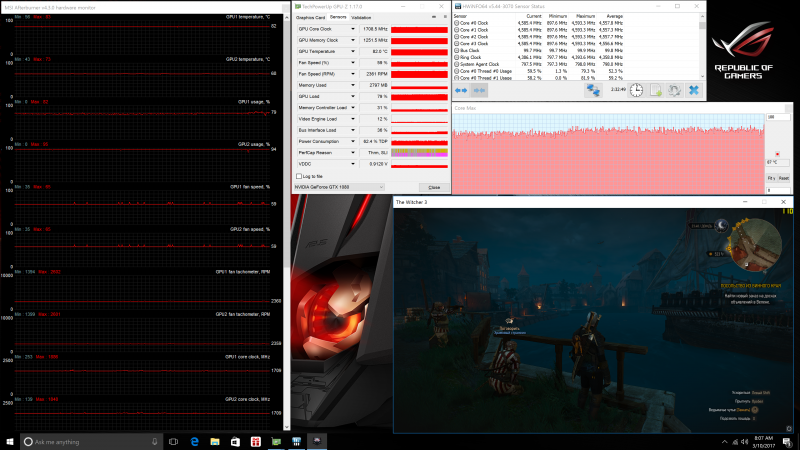
Task: Click the GPU-Z Close button
Action: [434, 187]
